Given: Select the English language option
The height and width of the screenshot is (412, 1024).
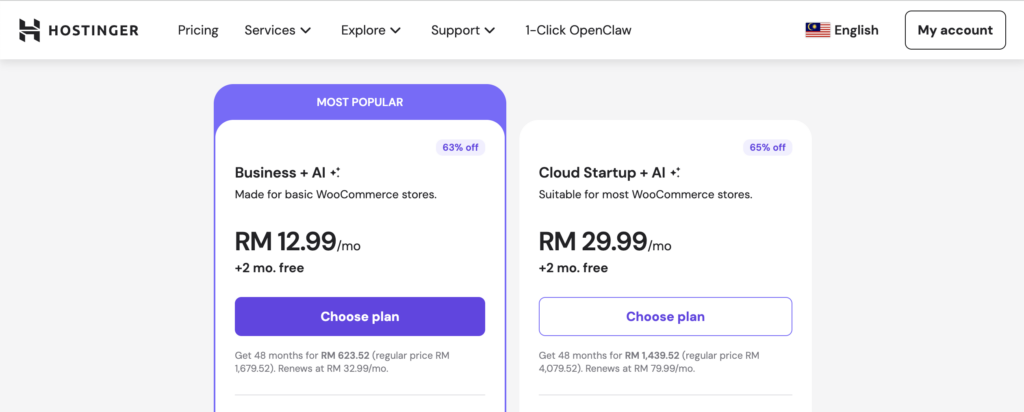Looking at the screenshot, I should 855,30.
